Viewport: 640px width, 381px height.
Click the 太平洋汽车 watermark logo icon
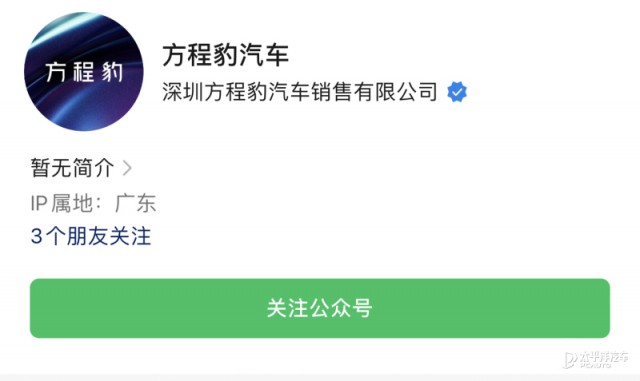point(569,359)
